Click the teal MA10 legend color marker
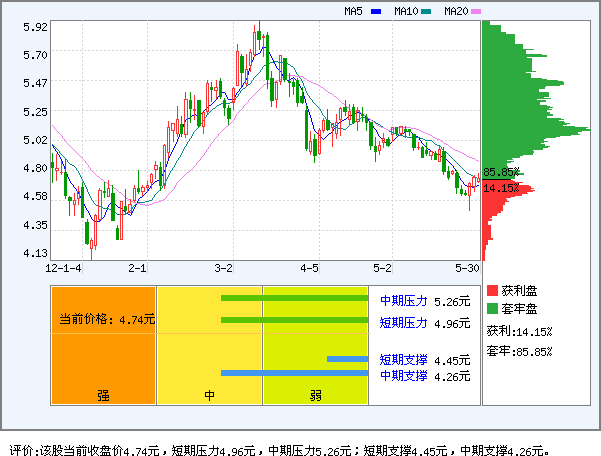Image resolution: width=601 pixels, height=456 pixels. (426, 12)
